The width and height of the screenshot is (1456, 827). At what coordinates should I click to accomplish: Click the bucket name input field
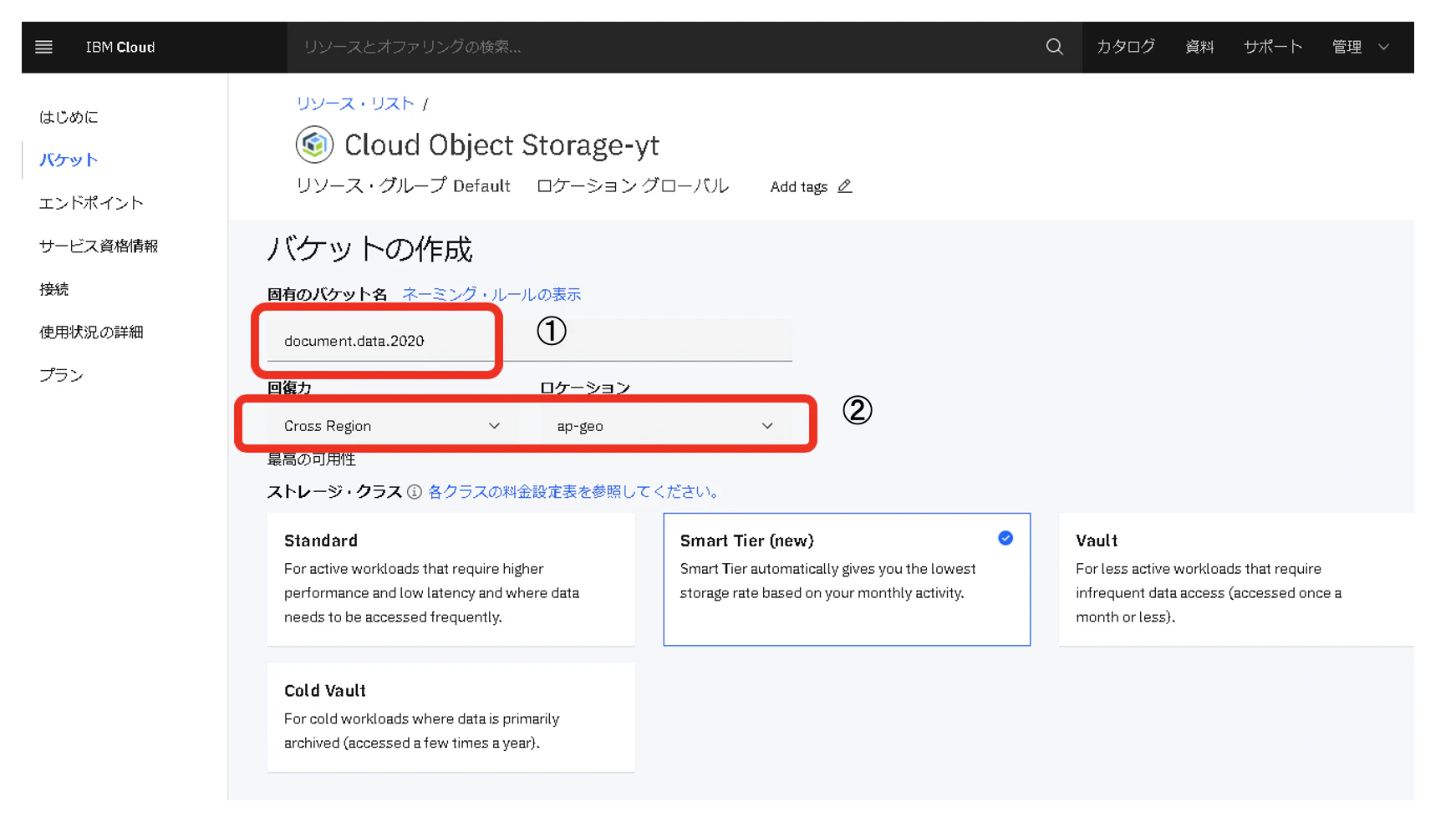pos(530,341)
